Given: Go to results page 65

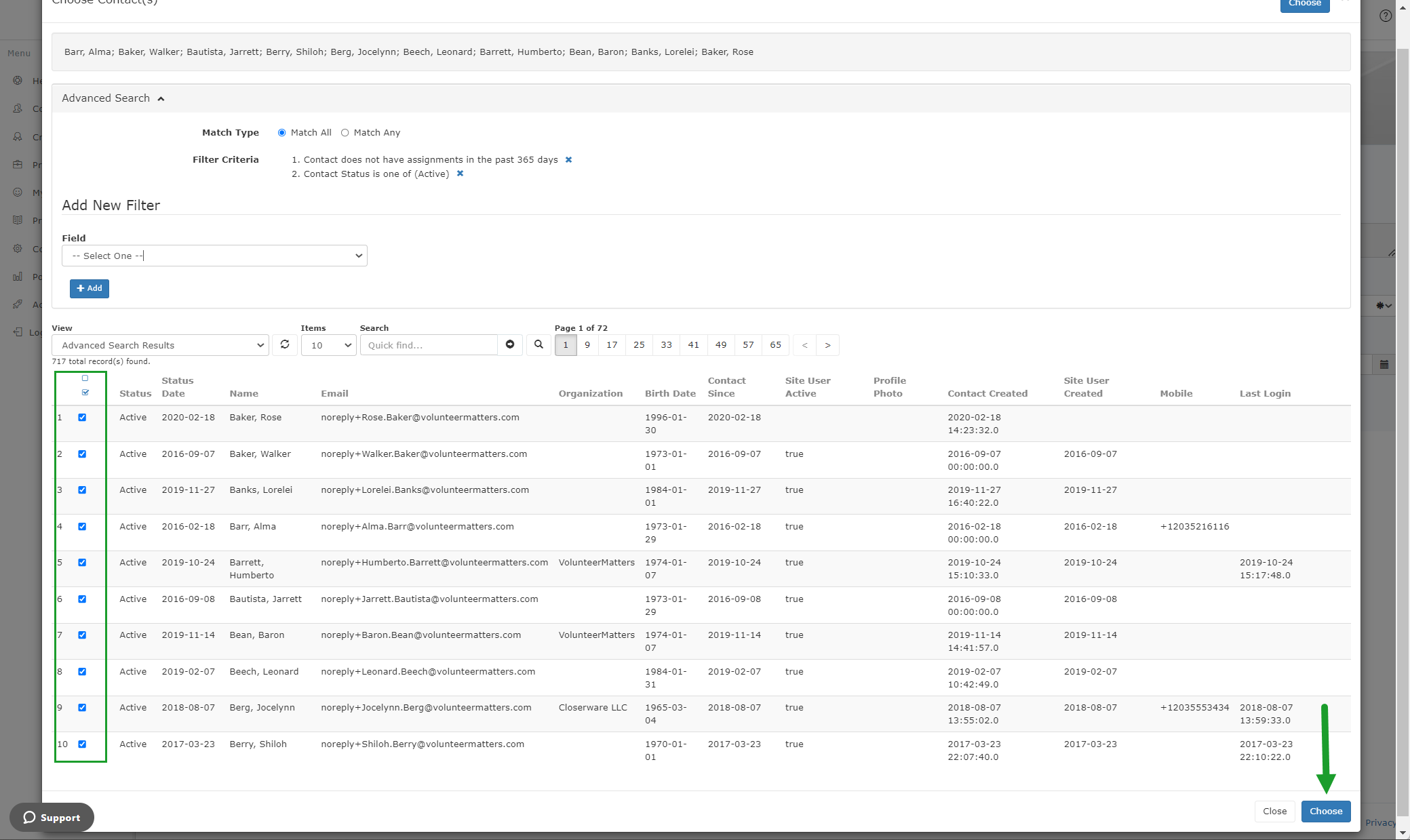Looking at the screenshot, I should (x=775, y=345).
